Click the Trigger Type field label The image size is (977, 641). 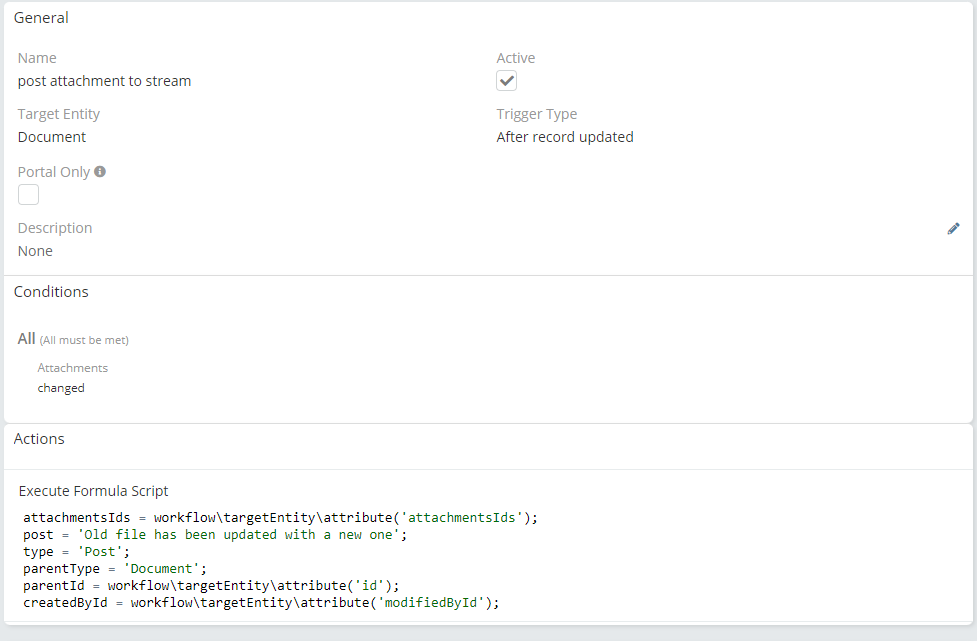click(x=537, y=114)
